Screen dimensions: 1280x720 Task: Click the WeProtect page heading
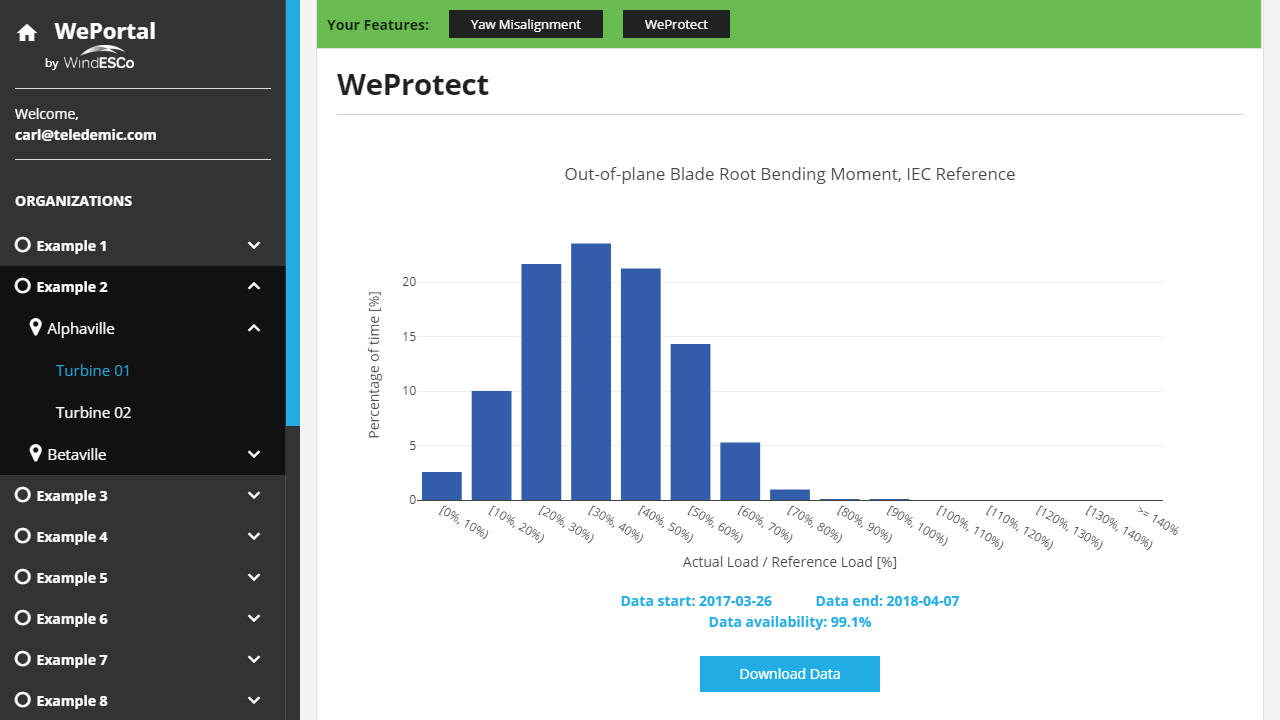413,84
